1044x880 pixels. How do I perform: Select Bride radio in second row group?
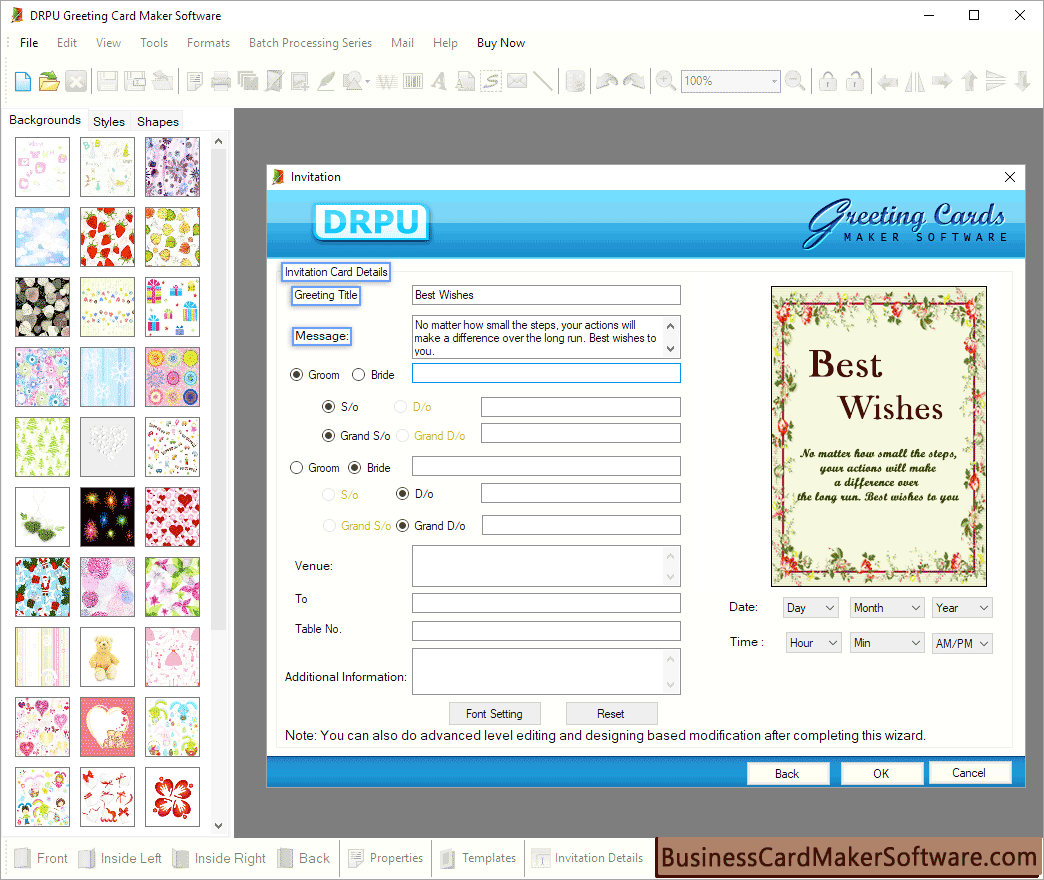tap(355, 468)
